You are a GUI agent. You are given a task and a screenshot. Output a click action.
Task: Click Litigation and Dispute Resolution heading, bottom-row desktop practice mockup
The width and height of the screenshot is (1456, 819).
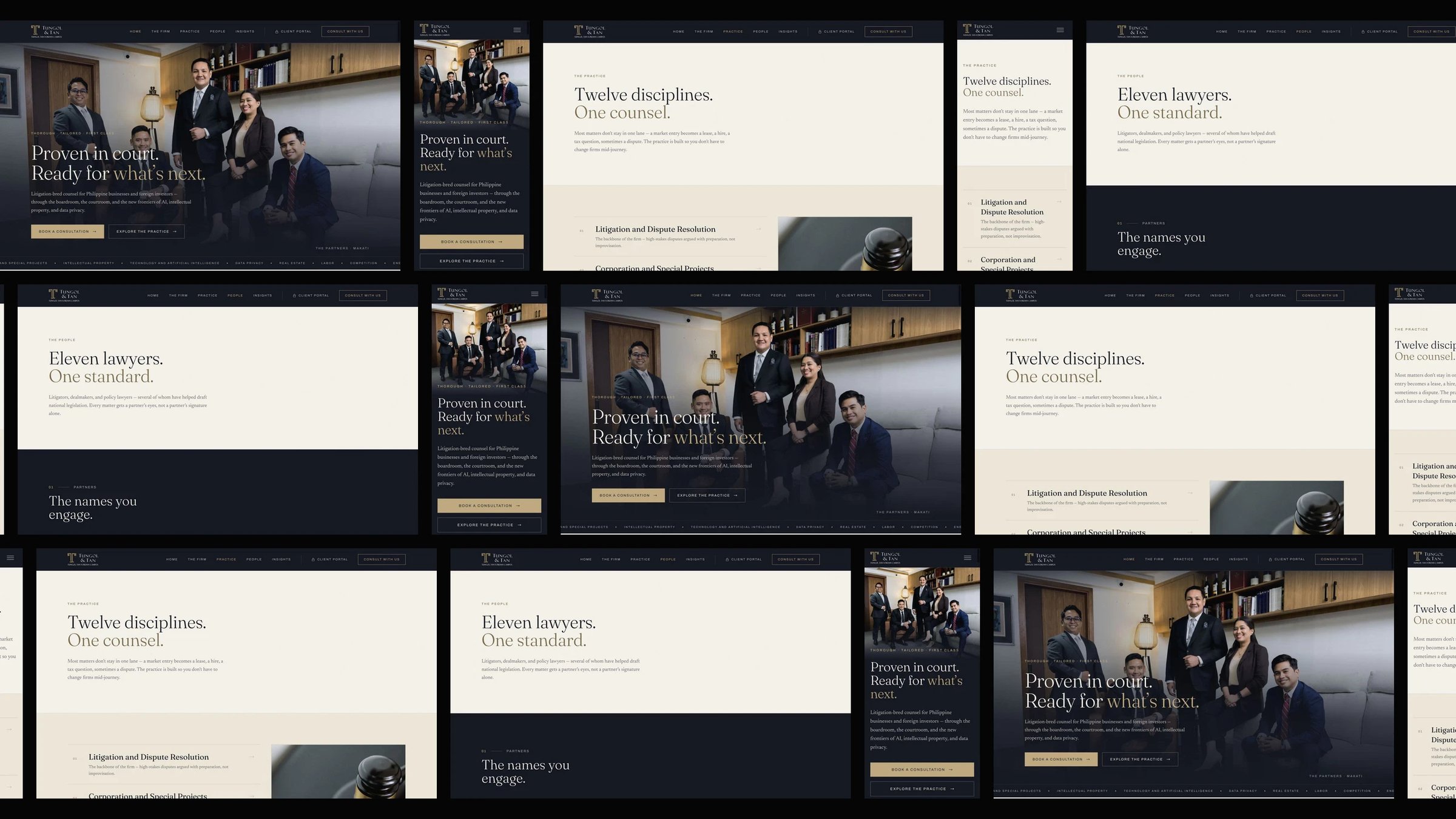point(149,757)
